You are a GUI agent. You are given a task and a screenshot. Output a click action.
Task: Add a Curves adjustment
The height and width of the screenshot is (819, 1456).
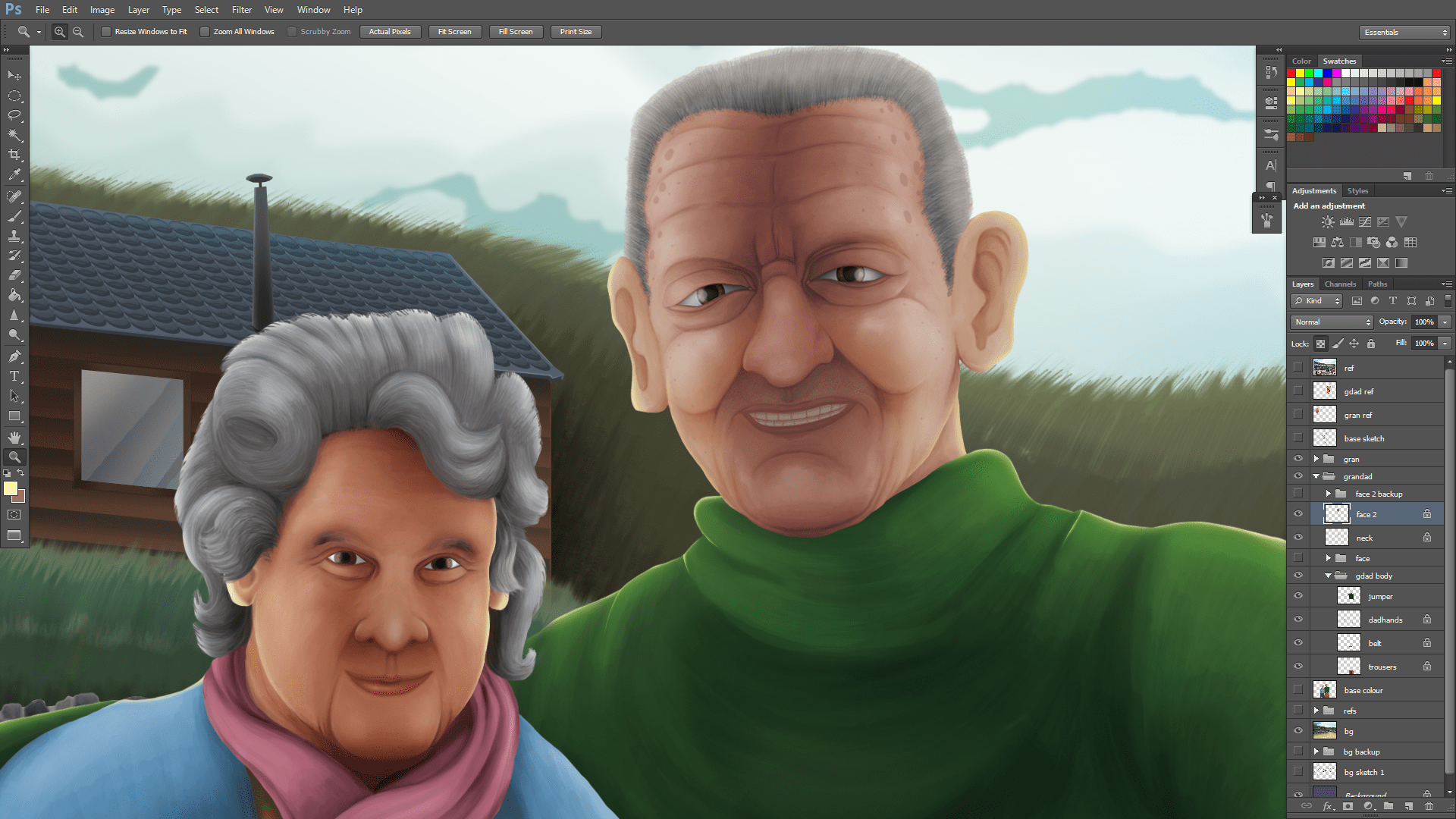tap(1365, 222)
